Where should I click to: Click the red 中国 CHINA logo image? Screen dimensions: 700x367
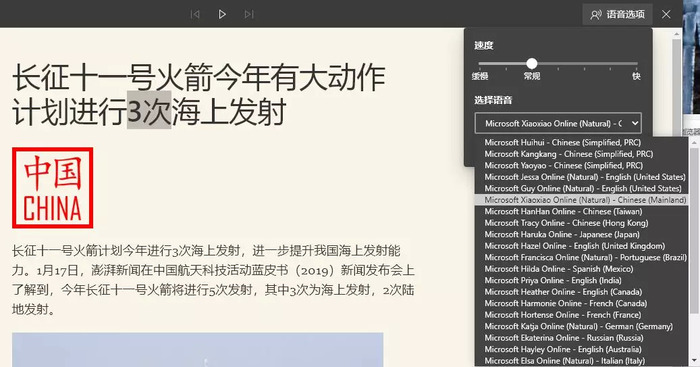[x=53, y=188]
